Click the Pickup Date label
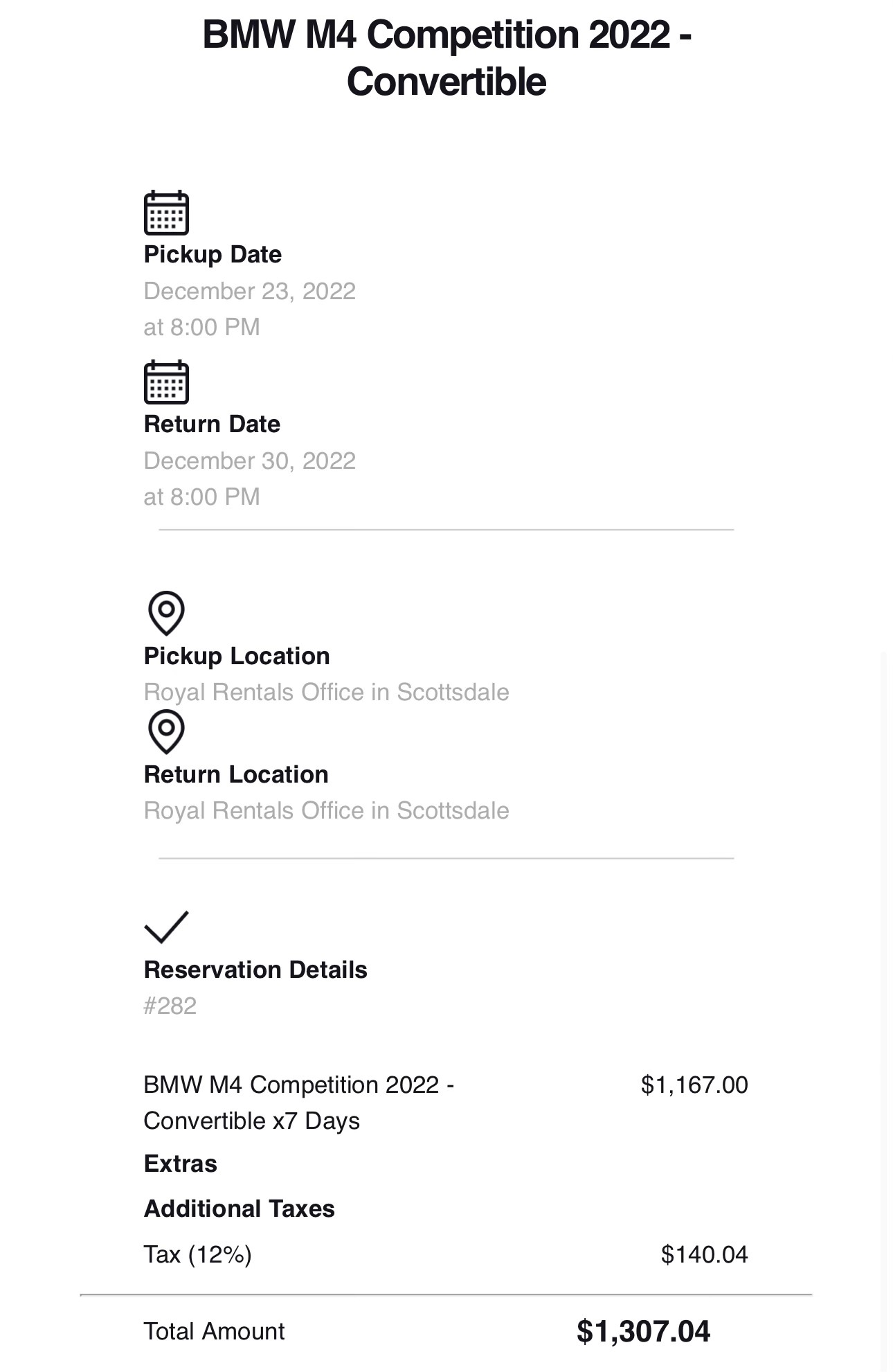The width and height of the screenshot is (893, 1372). pyautogui.click(x=213, y=254)
